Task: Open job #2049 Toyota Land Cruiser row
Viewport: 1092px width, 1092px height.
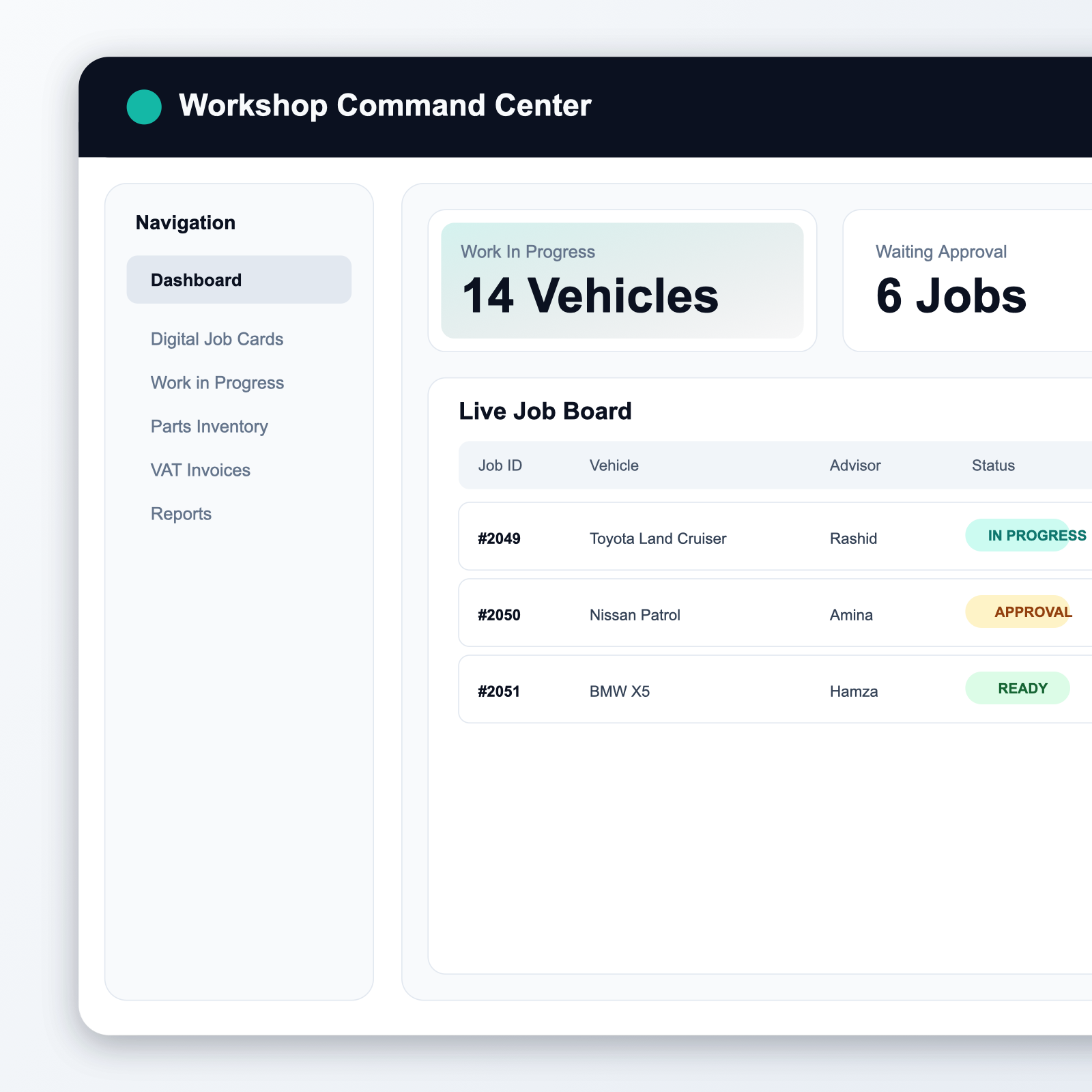Action: (x=682, y=538)
